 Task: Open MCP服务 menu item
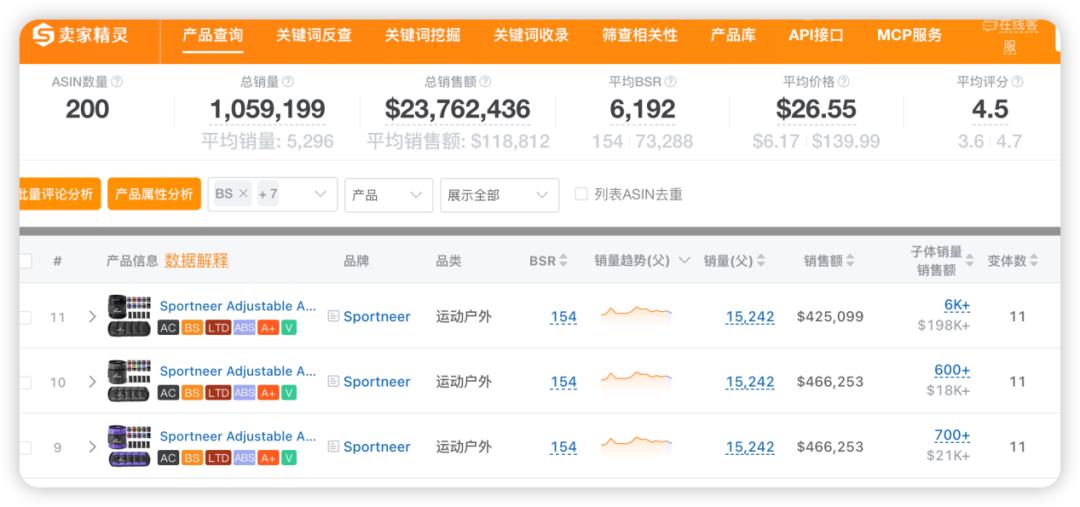[909, 35]
